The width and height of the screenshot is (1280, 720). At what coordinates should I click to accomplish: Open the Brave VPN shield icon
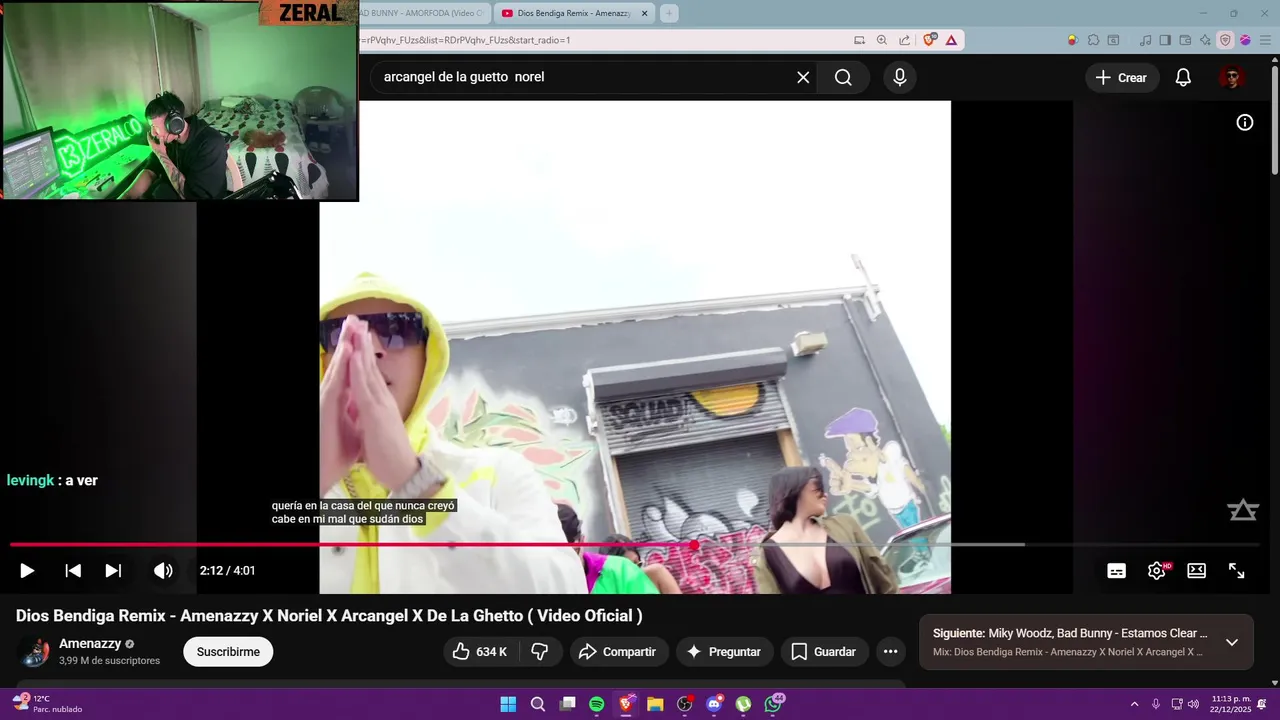click(1225, 40)
